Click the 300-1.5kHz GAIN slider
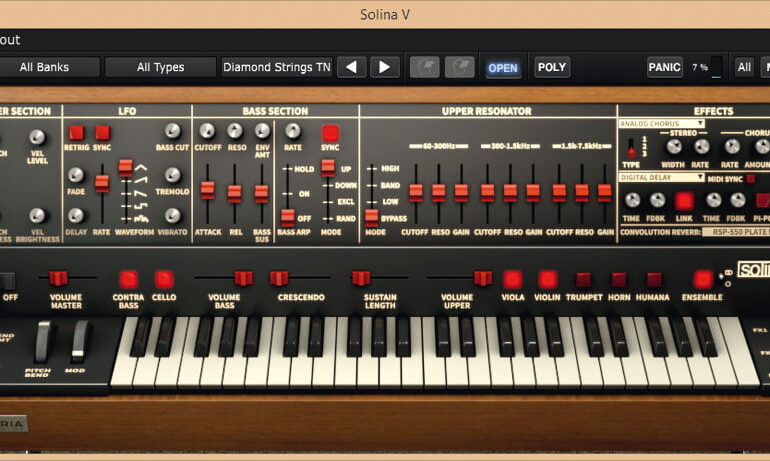This screenshot has height=461, width=770. [533, 193]
